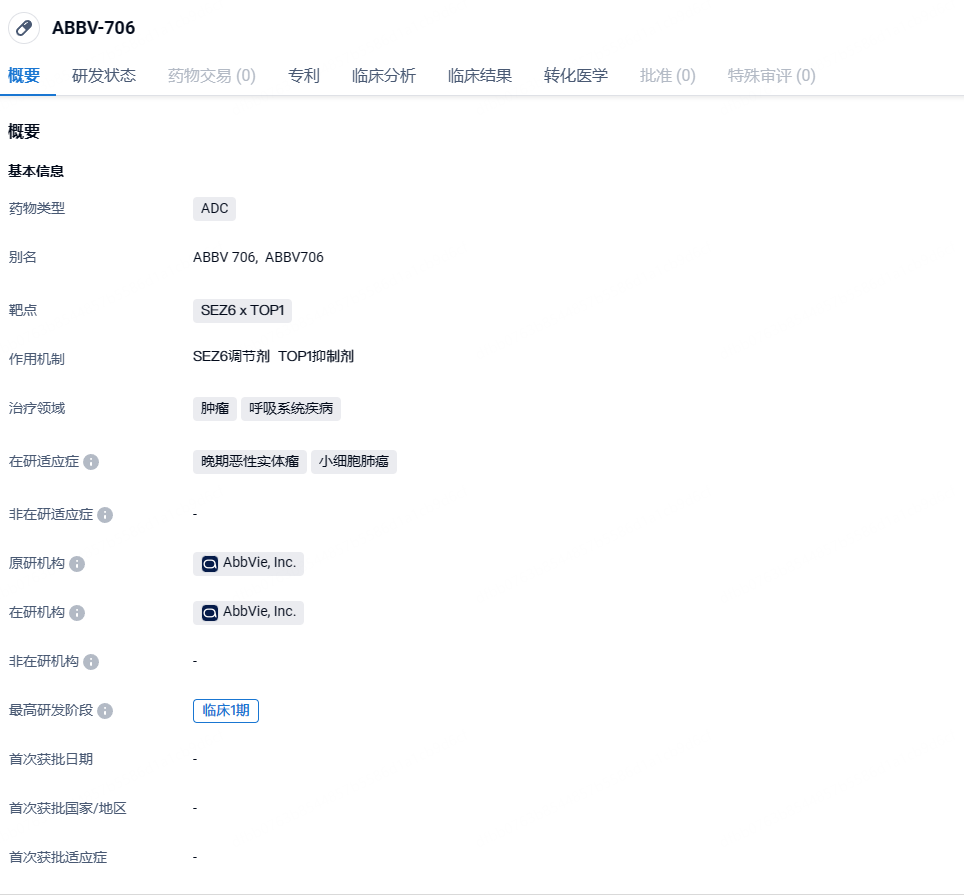This screenshot has height=895, width=964.
Task: Click the 作用机制 label
Action: [x=37, y=360]
